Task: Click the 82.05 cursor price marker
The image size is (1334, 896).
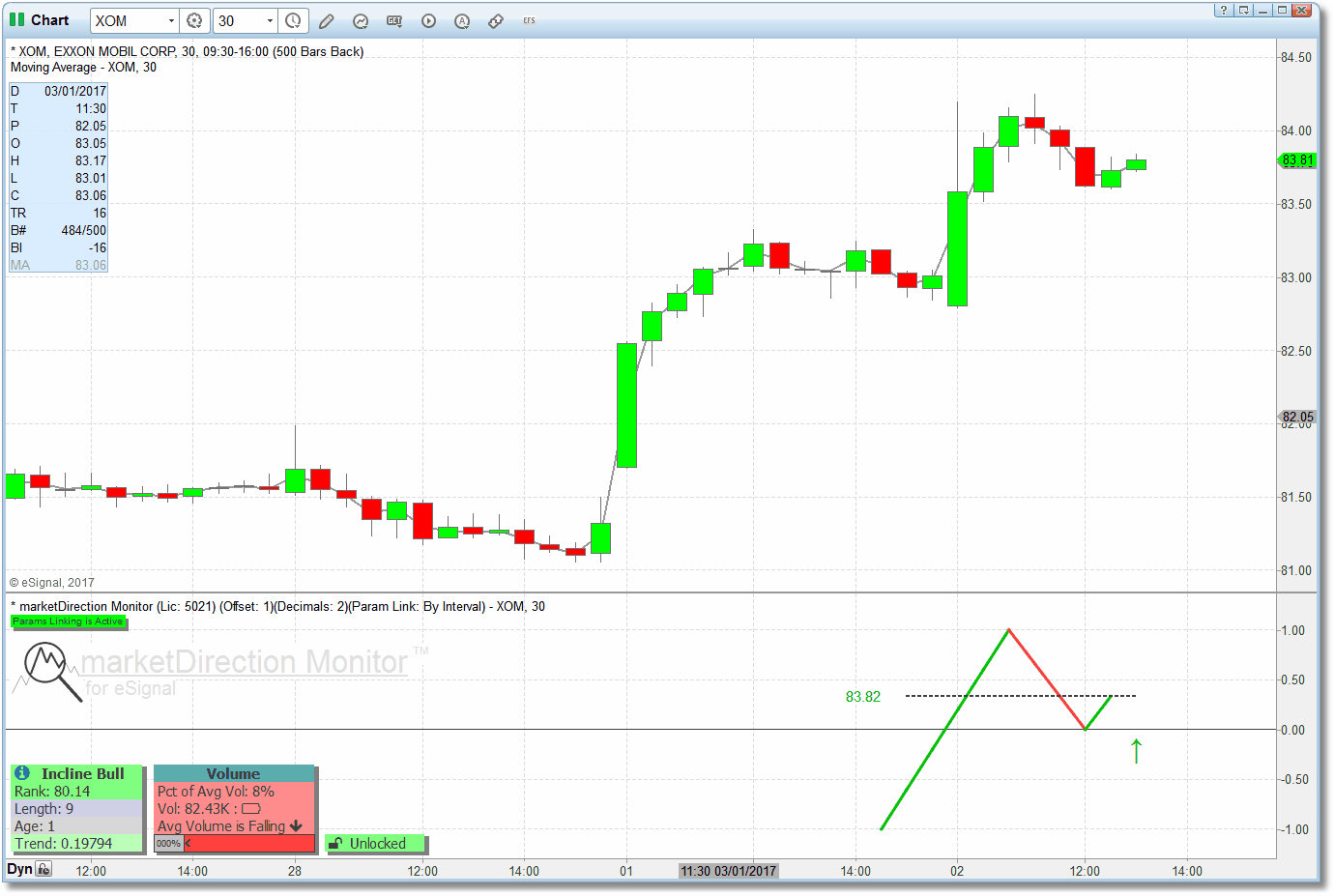Action: pos(1297,418)
